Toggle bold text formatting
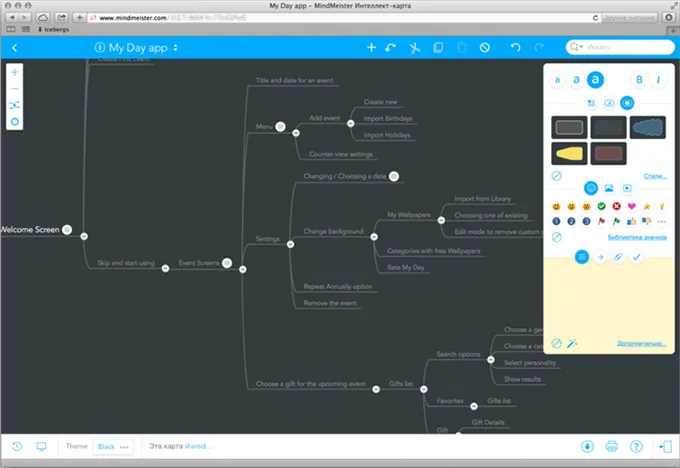680x468 pixels. 639,79
